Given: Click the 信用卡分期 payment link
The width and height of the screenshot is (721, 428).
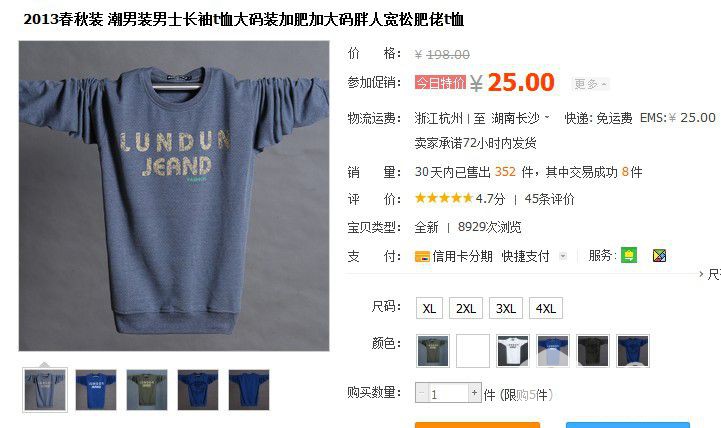Looking at the screenshot, I should coord(462,257).
